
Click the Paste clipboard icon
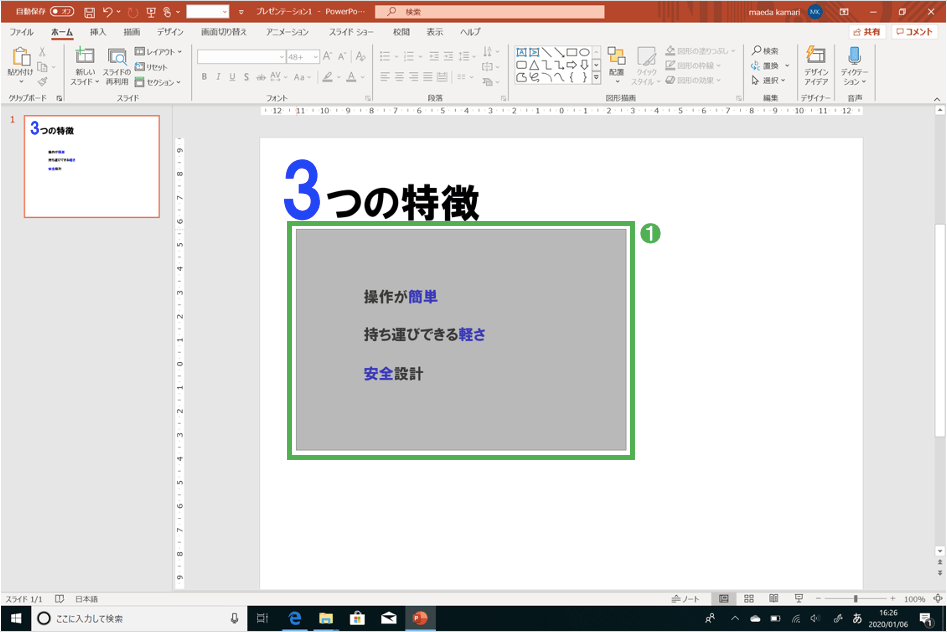click(21, 57)
